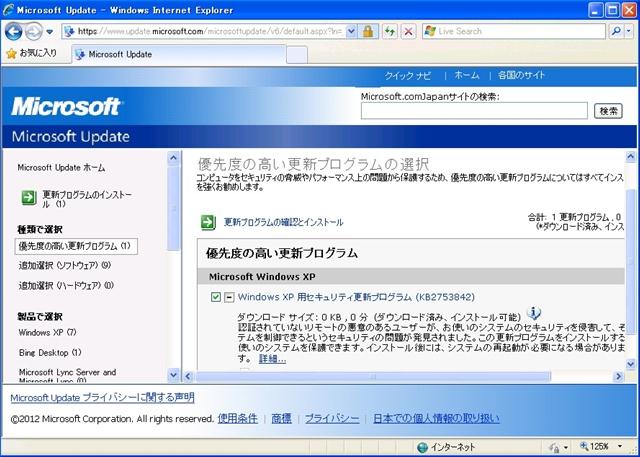Click the security padlock icon
Image resolution: width=640 pixels, height=457 pixels.
tap(368, 31)
